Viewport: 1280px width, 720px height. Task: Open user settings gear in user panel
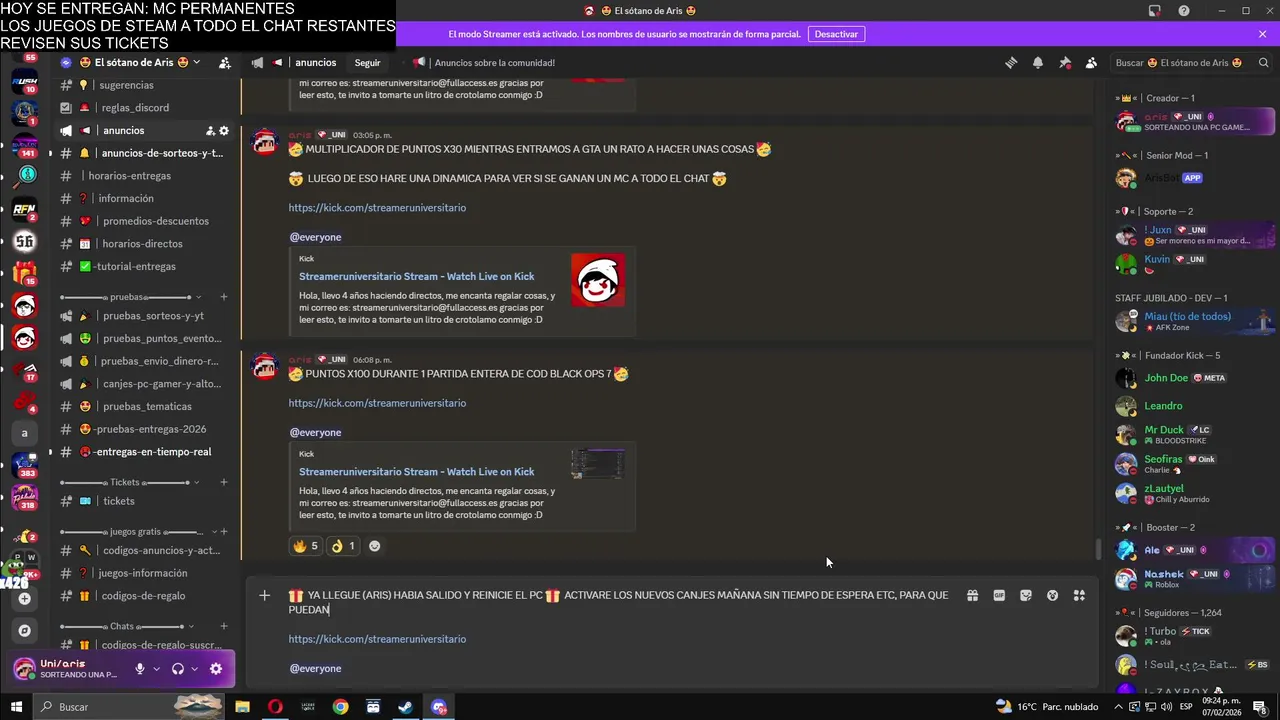tap(216, 669)
